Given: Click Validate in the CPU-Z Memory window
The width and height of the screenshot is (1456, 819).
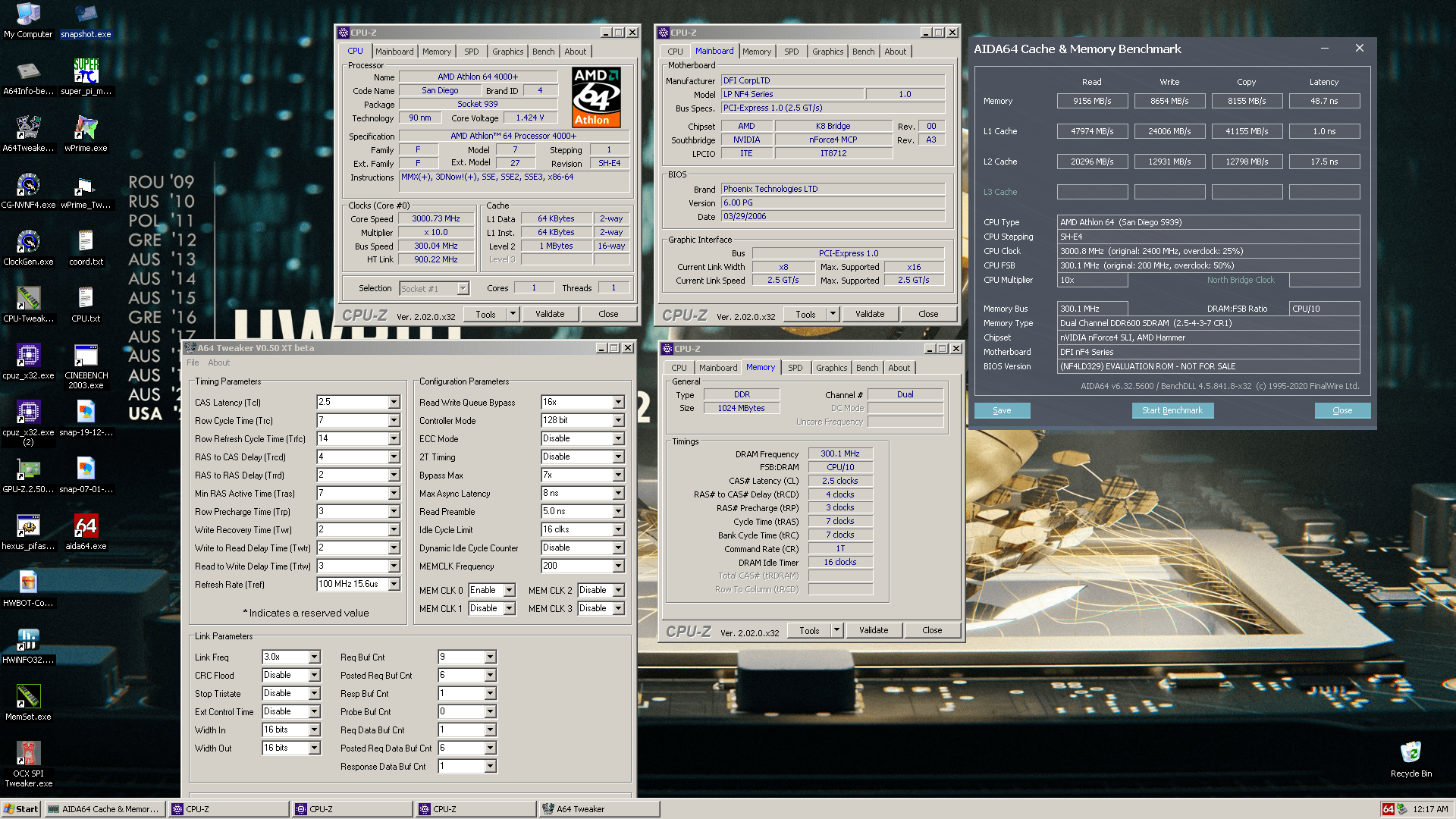Looking at the screenshot, I should coord(874,630).
